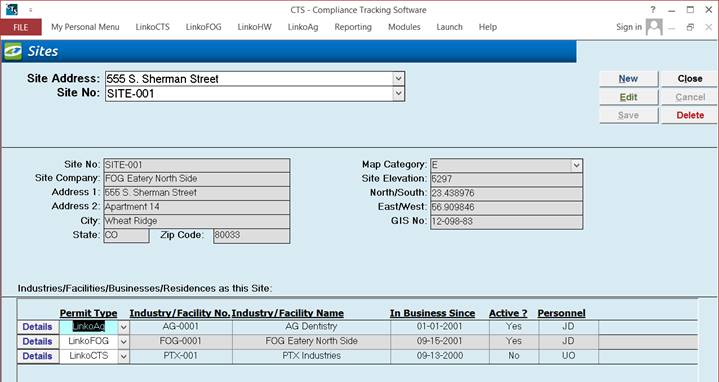
Task: Open the Reporting menu
Action: point(353,27)
